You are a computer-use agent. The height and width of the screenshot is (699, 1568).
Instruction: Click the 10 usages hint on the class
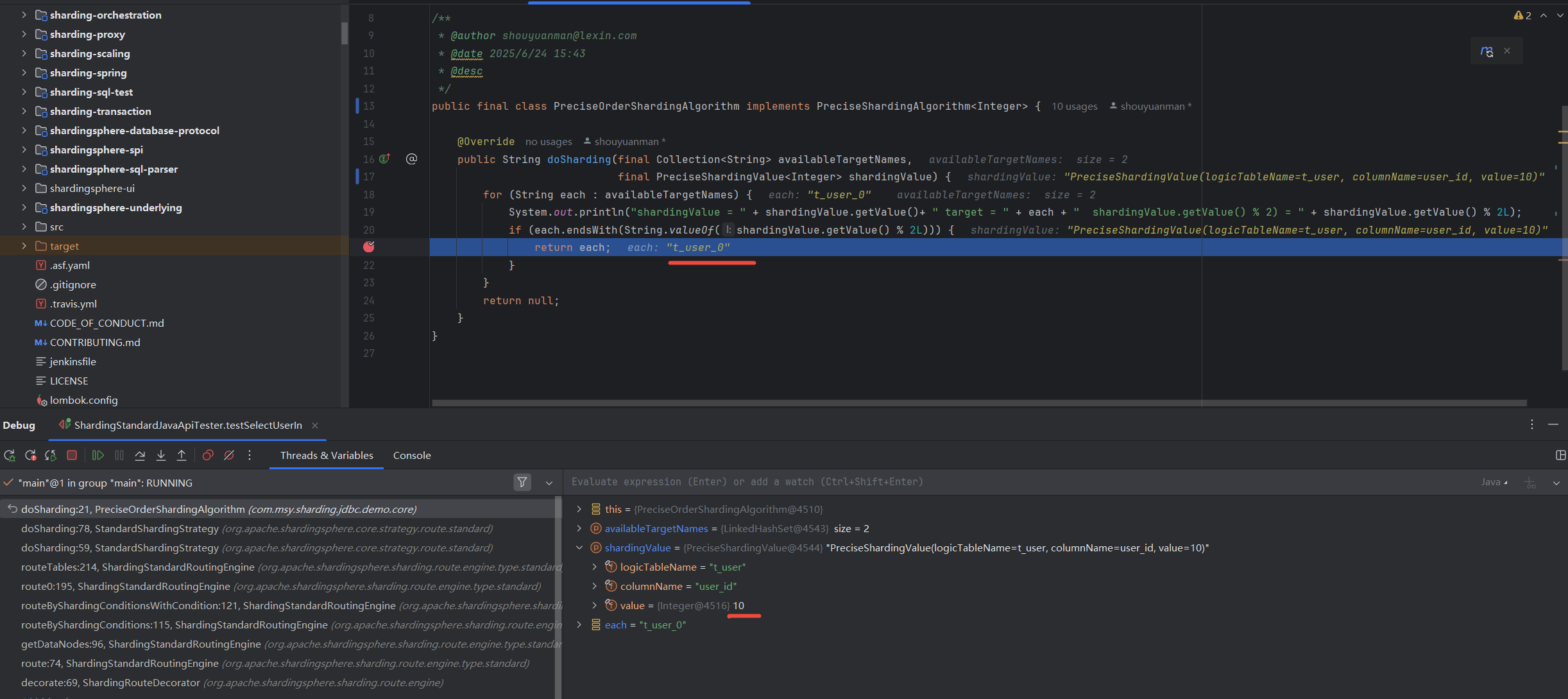coord(1074,107)
